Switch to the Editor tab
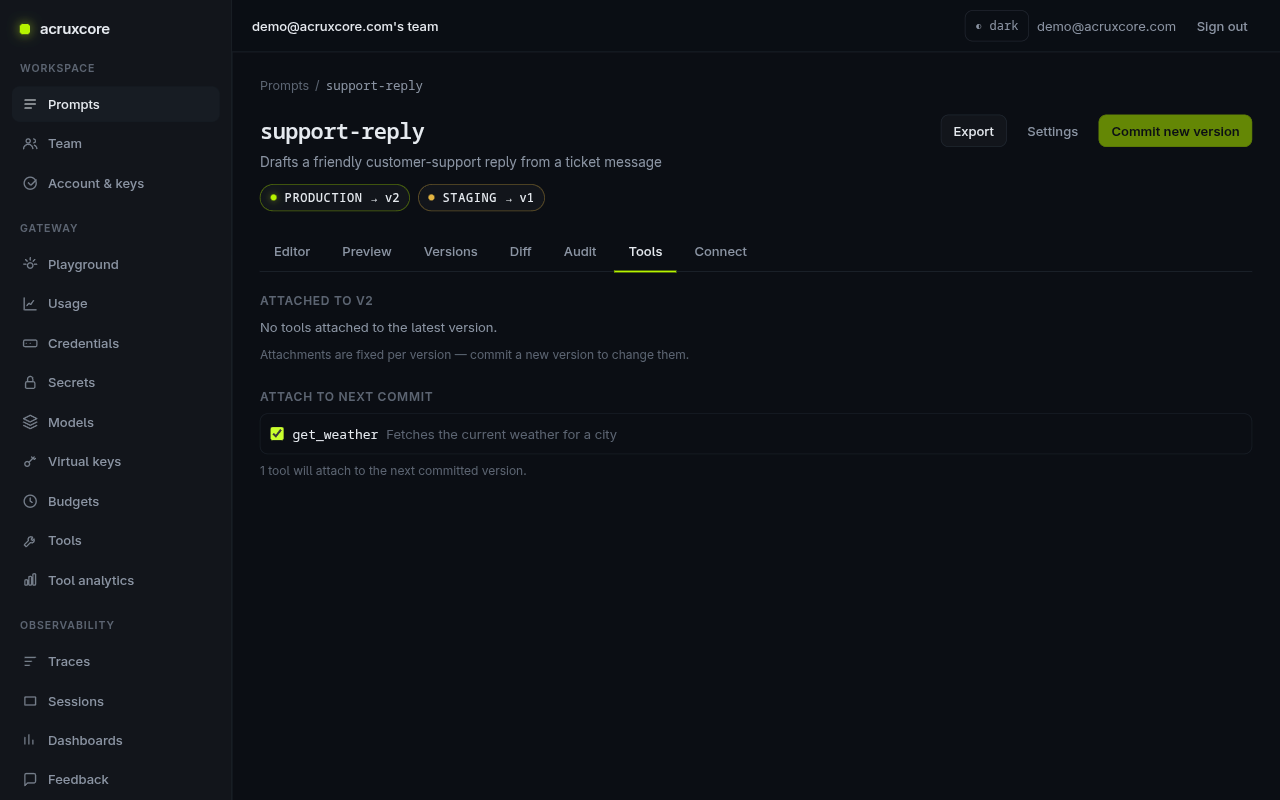This screenshot has width=1280, height=800. 292,252
